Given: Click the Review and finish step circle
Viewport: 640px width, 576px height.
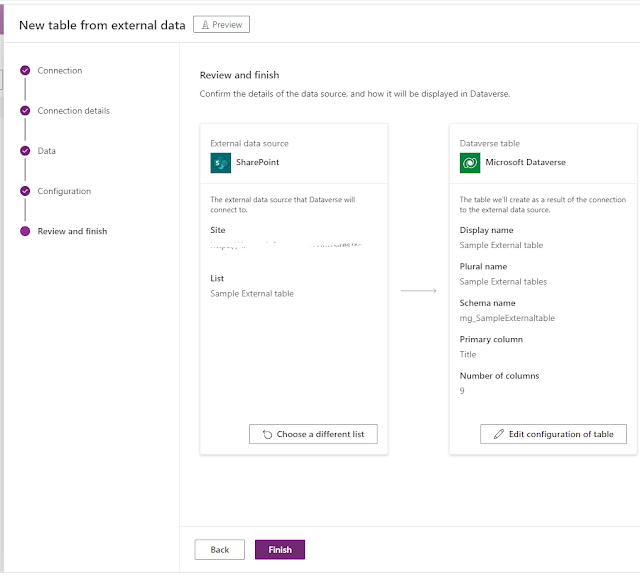Looking at the screenshot, I should click(25, 231).
